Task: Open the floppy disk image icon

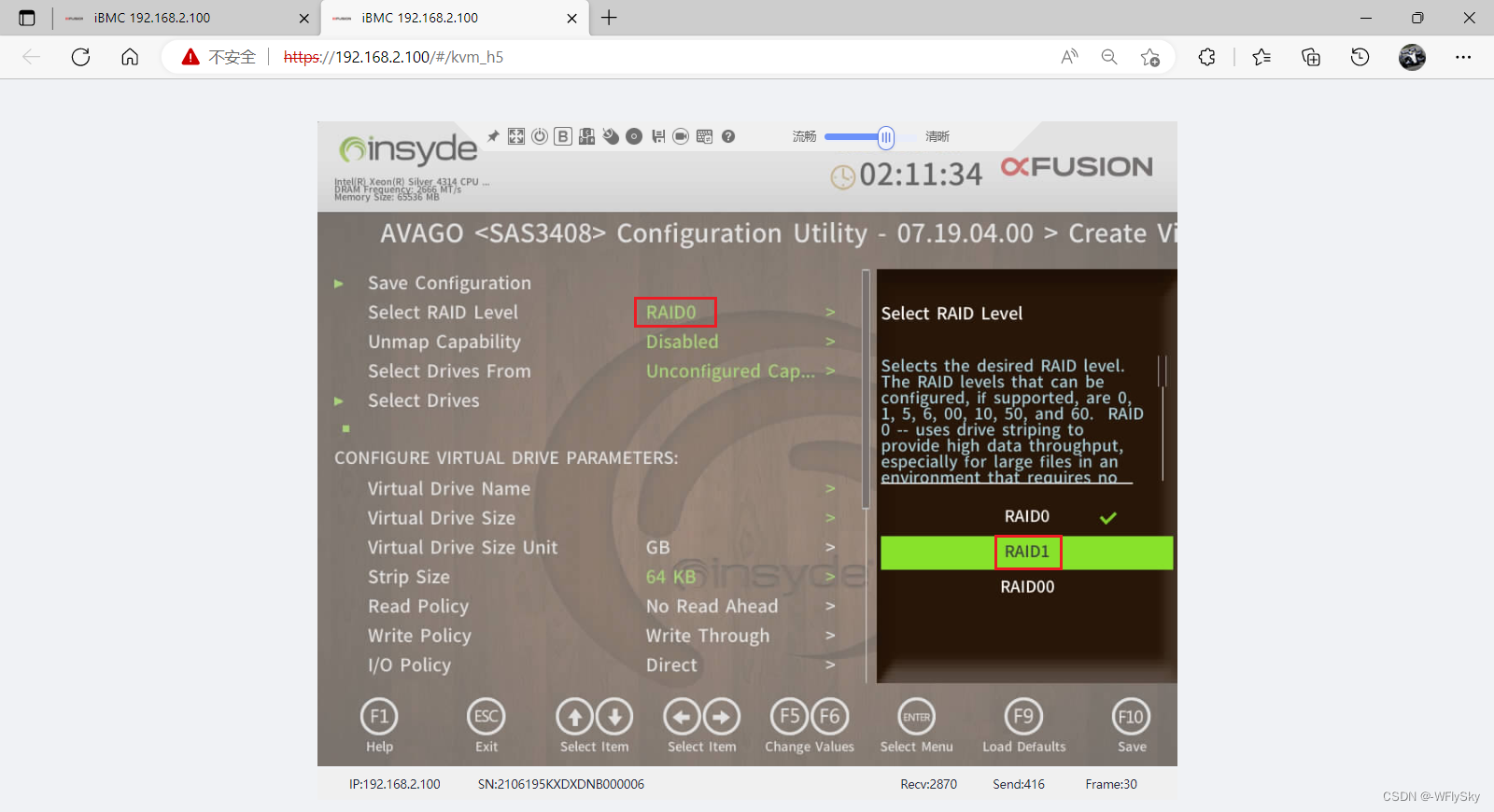Action: [658, 136]
